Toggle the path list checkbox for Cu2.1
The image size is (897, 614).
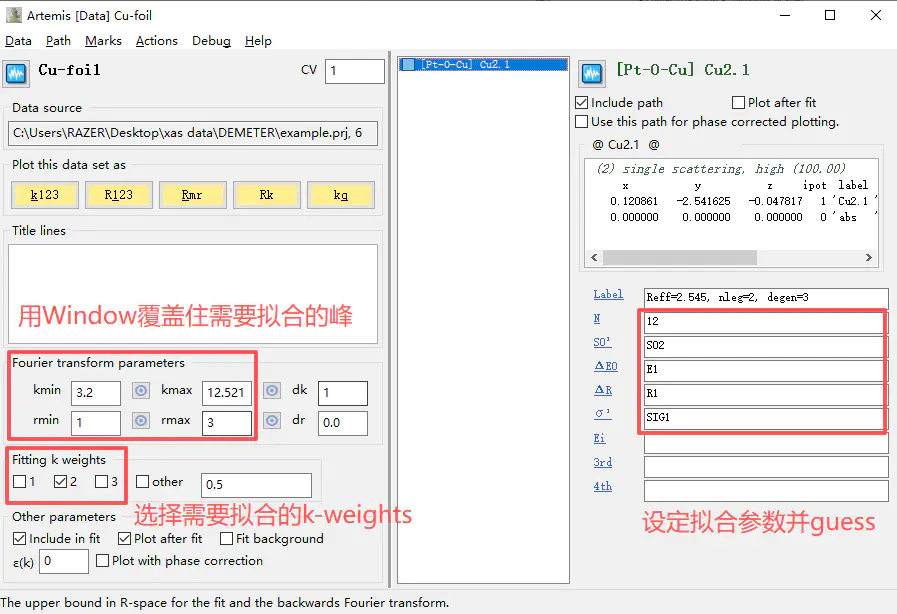[x=408, y=64]
